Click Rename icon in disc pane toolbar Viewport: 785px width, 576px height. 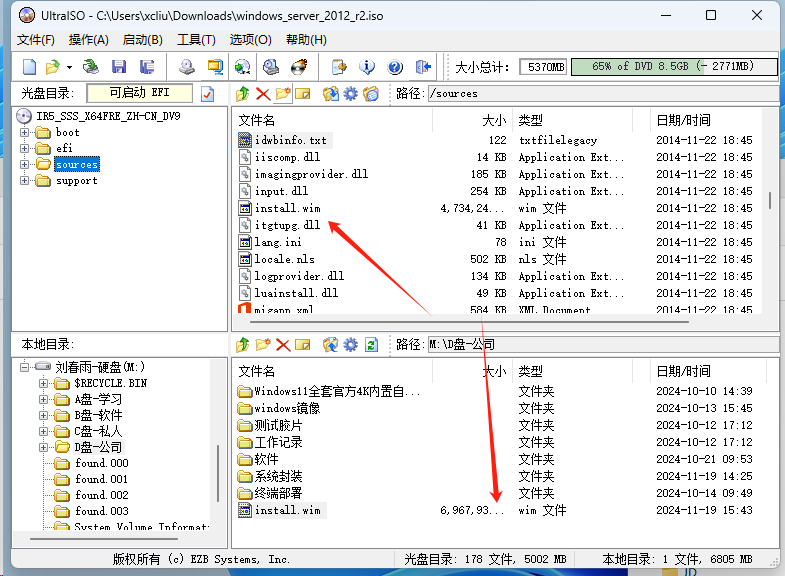[303, 94]
